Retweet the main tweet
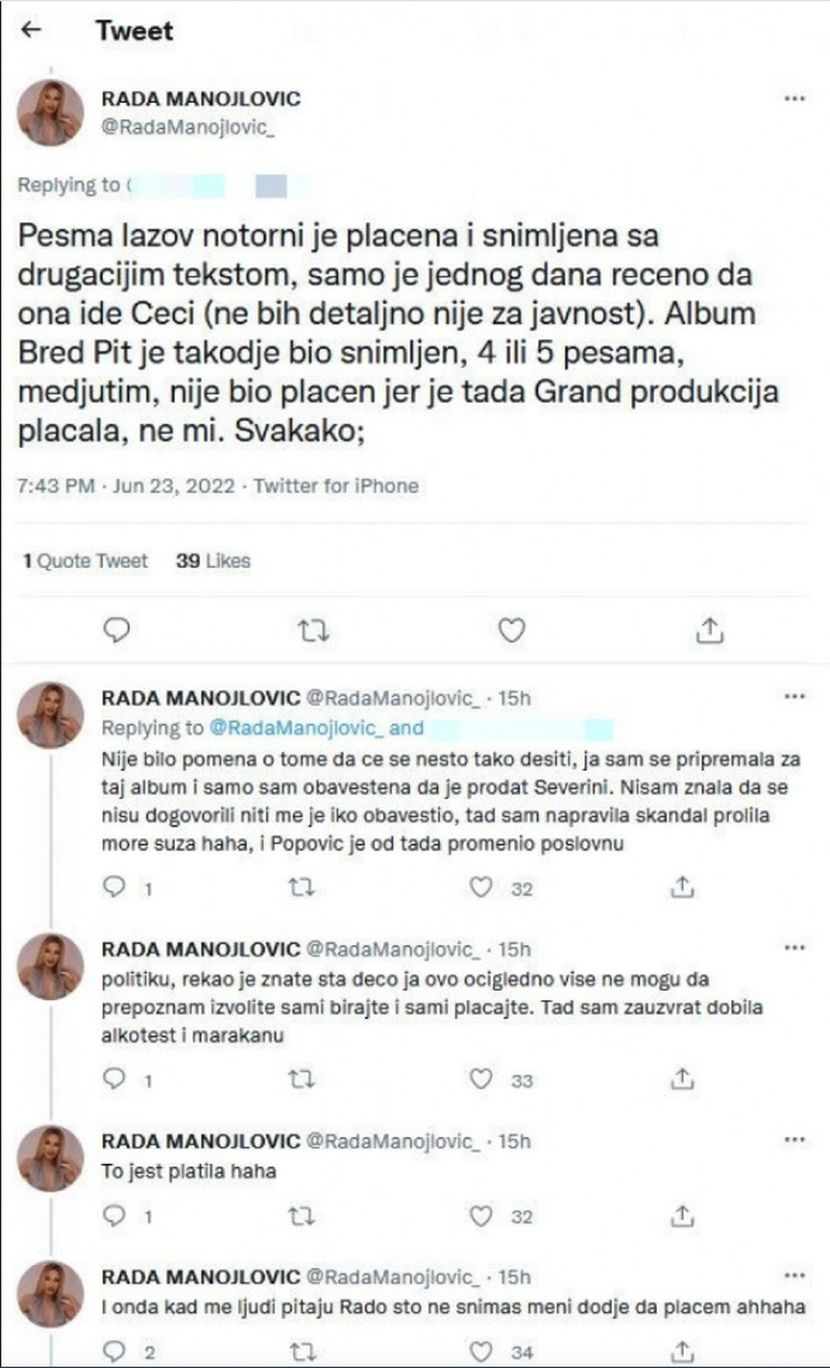Screen dimensions: 830x1368 click(314, 629)
